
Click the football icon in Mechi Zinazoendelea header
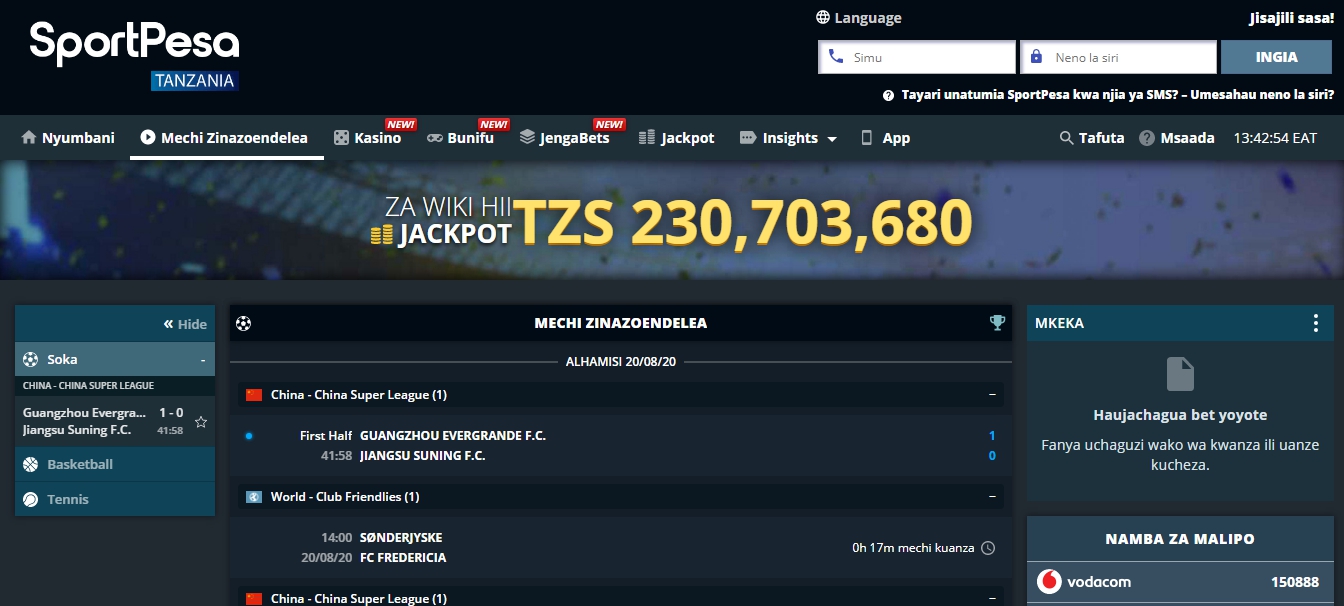(x=243, y=323)
